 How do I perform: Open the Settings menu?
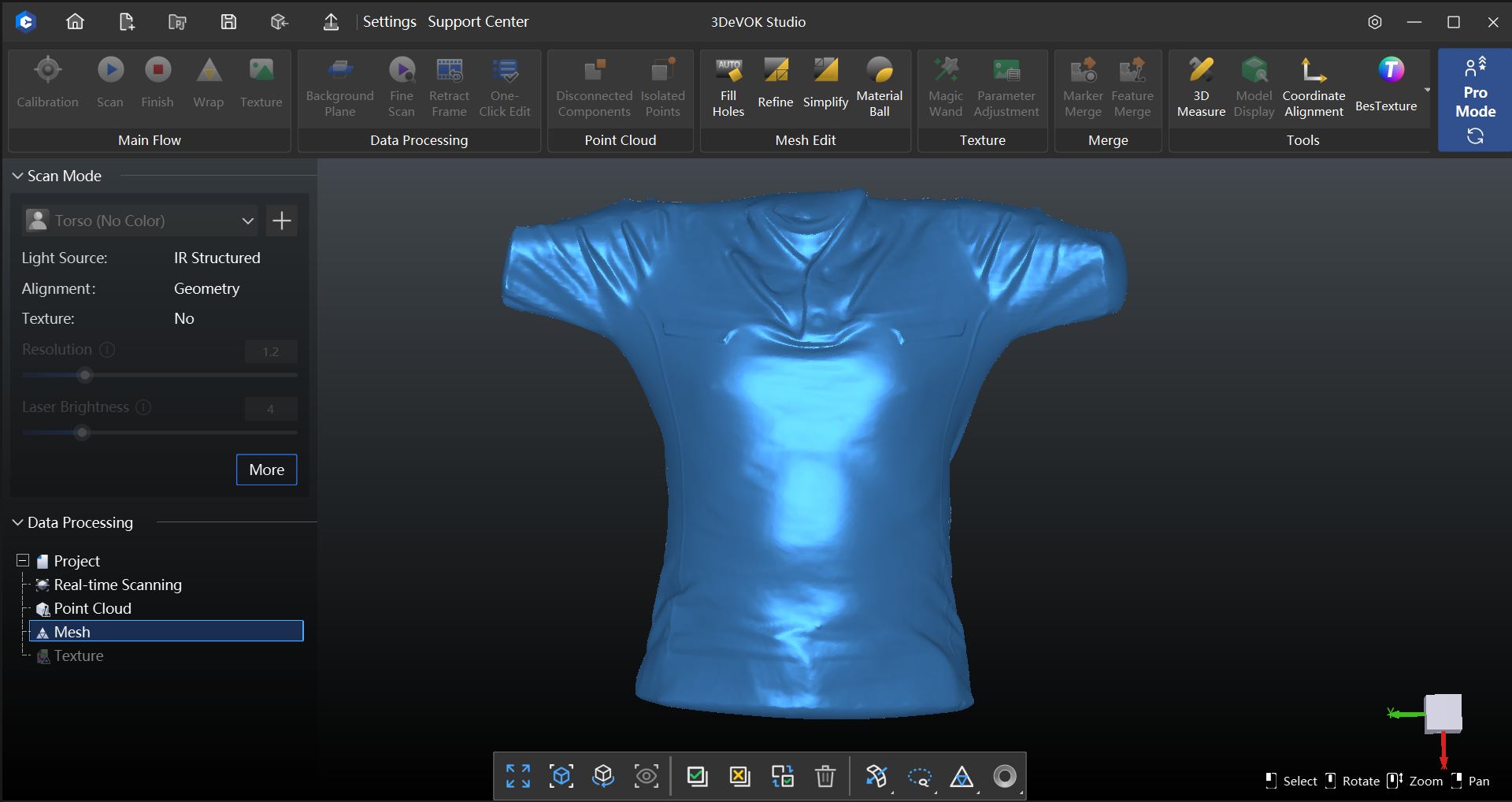click(389, 21)
